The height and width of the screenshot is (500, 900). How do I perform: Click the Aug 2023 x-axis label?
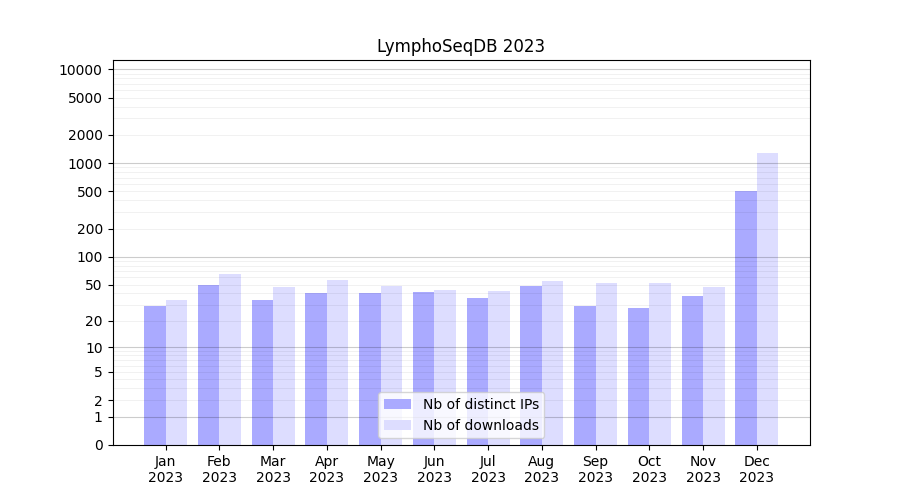click(541, 469)
